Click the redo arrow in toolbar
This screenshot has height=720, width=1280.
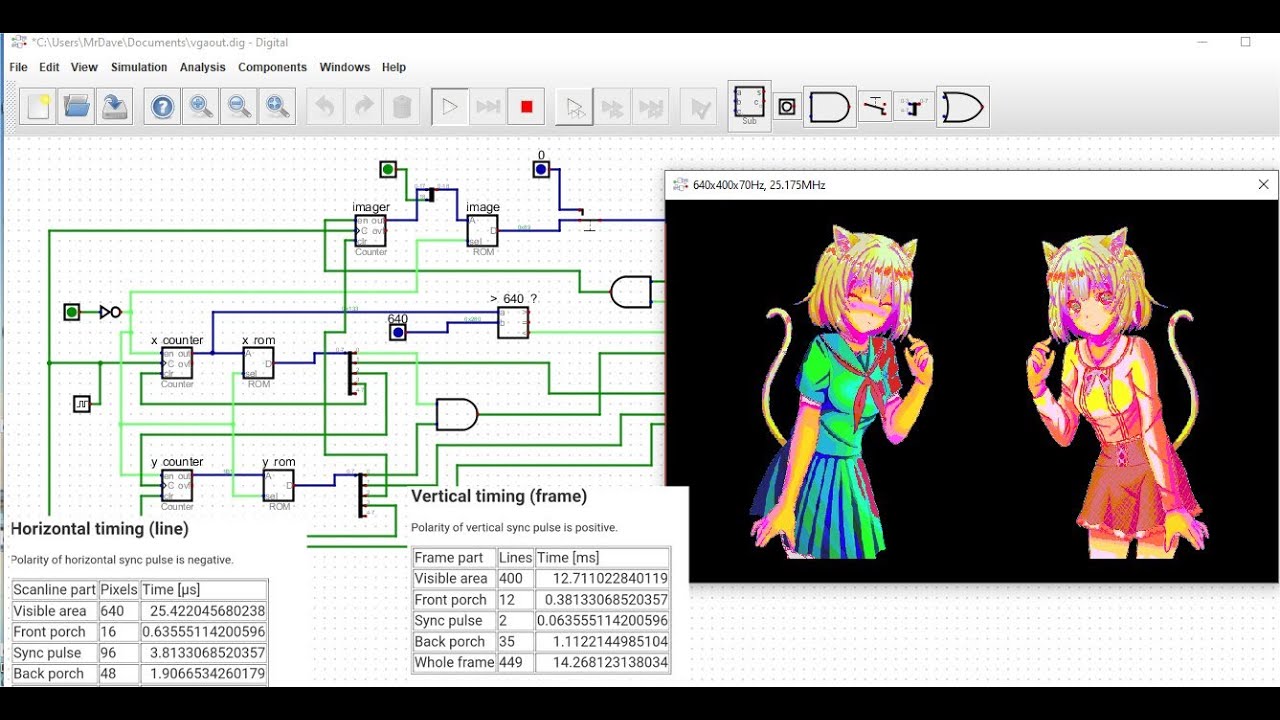click(363, 106)
